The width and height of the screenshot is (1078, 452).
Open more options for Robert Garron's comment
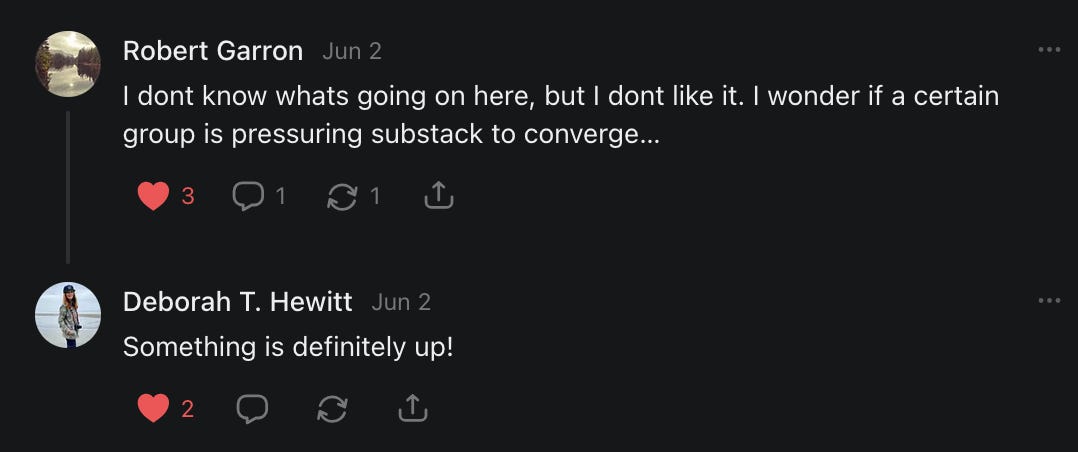pyautogui.click(x=1049, y=50)
